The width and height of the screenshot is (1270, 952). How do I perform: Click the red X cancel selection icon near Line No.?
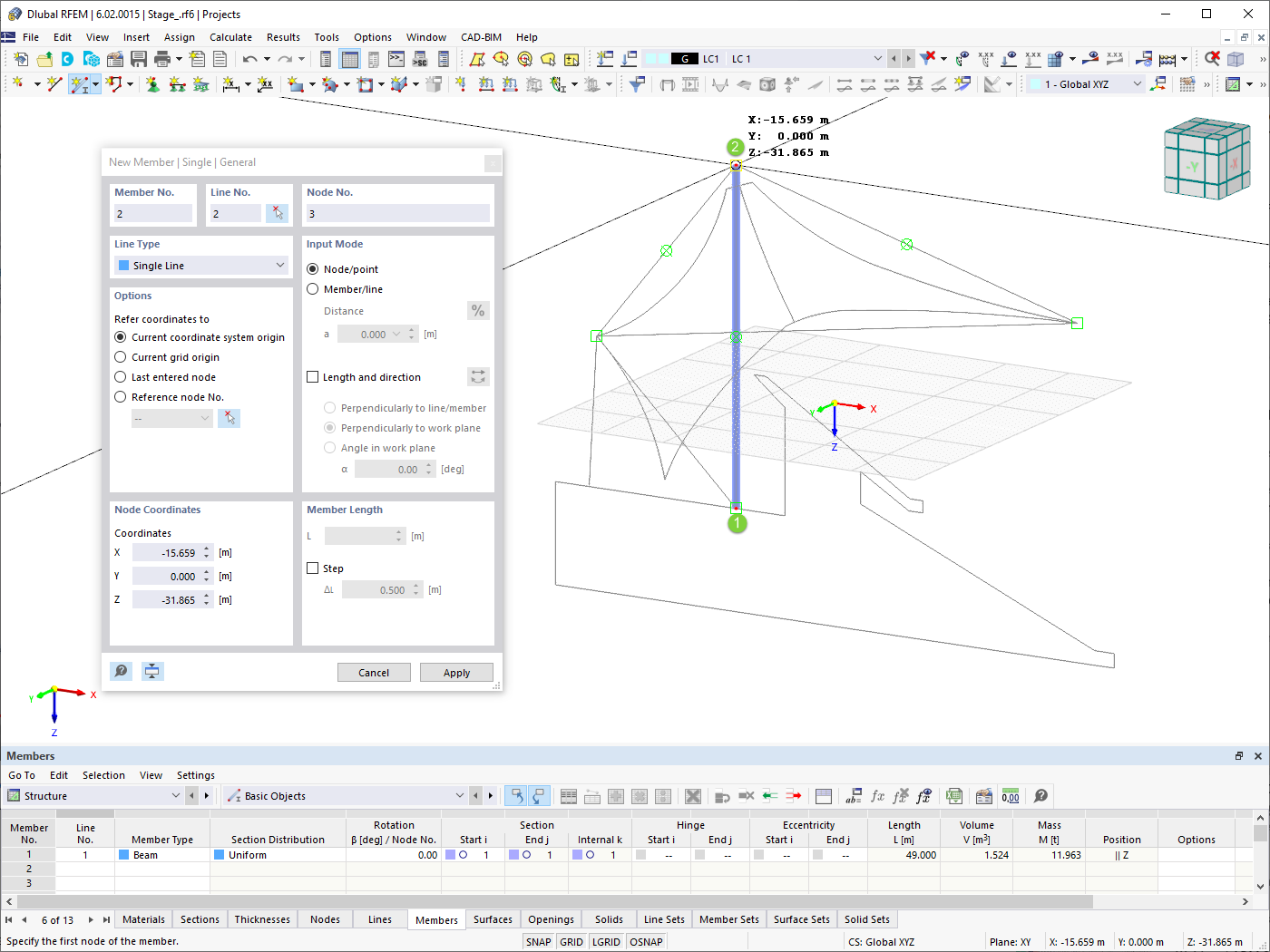pos(277,212)
